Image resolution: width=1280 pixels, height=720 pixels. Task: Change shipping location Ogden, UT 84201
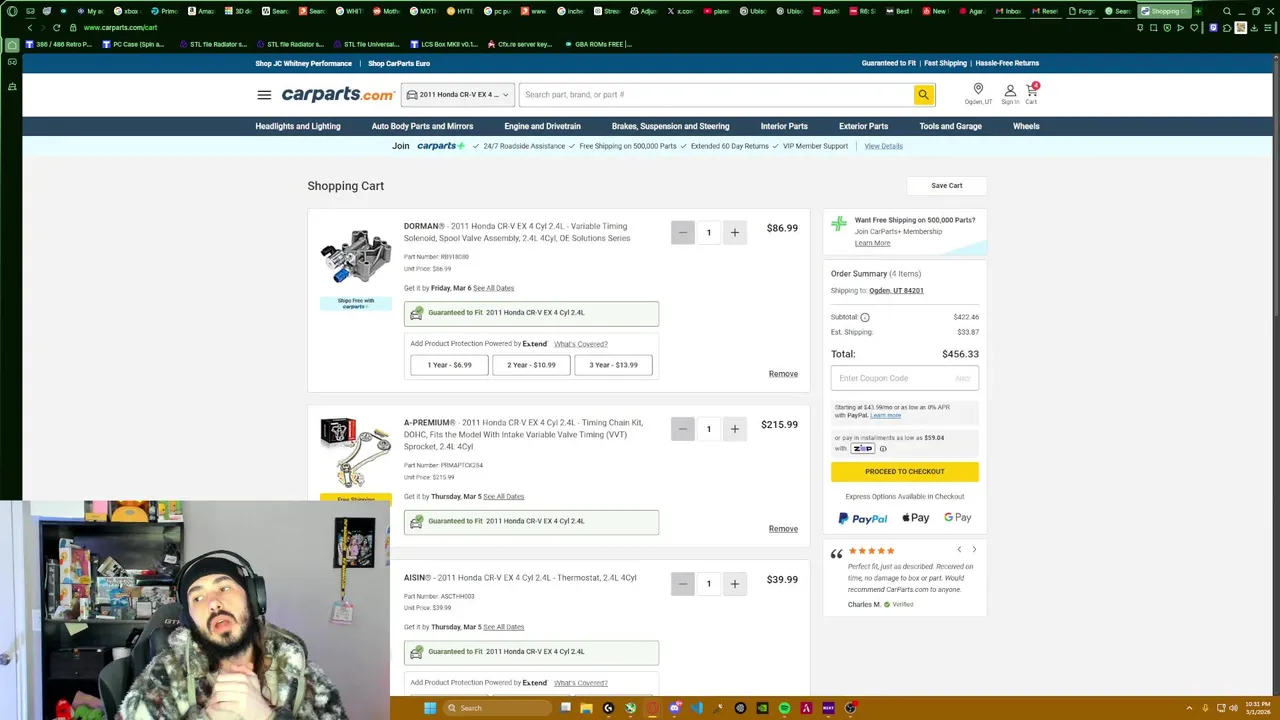tap(896, 291)
